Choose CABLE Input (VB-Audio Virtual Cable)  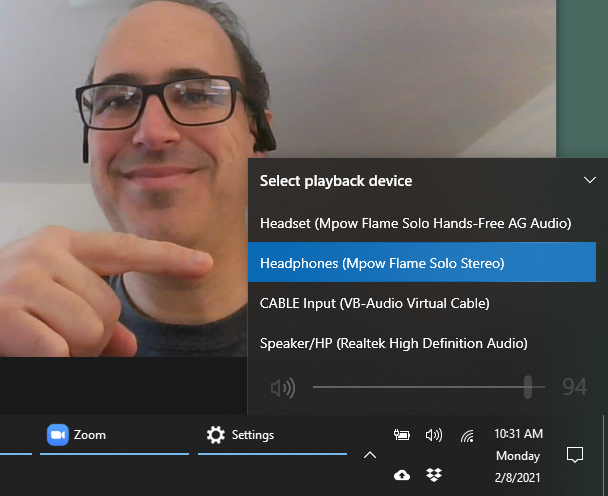(x=422, y=303)
